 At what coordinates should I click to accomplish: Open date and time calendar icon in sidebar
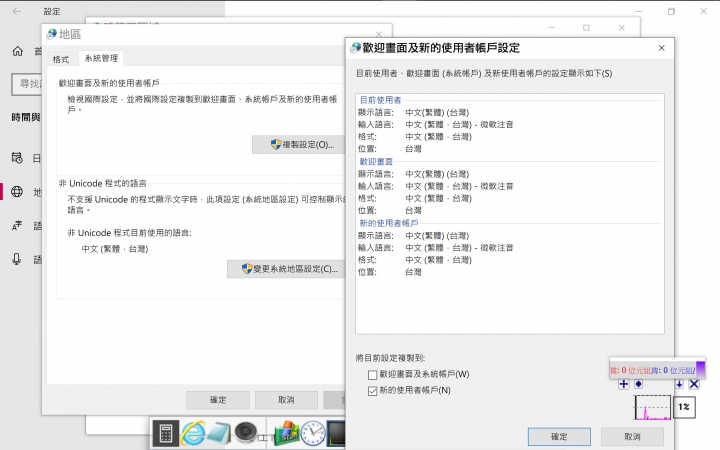17,158
